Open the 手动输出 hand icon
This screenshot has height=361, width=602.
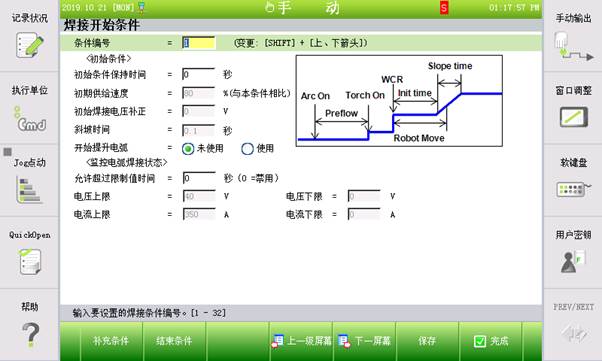coord(573,46)
